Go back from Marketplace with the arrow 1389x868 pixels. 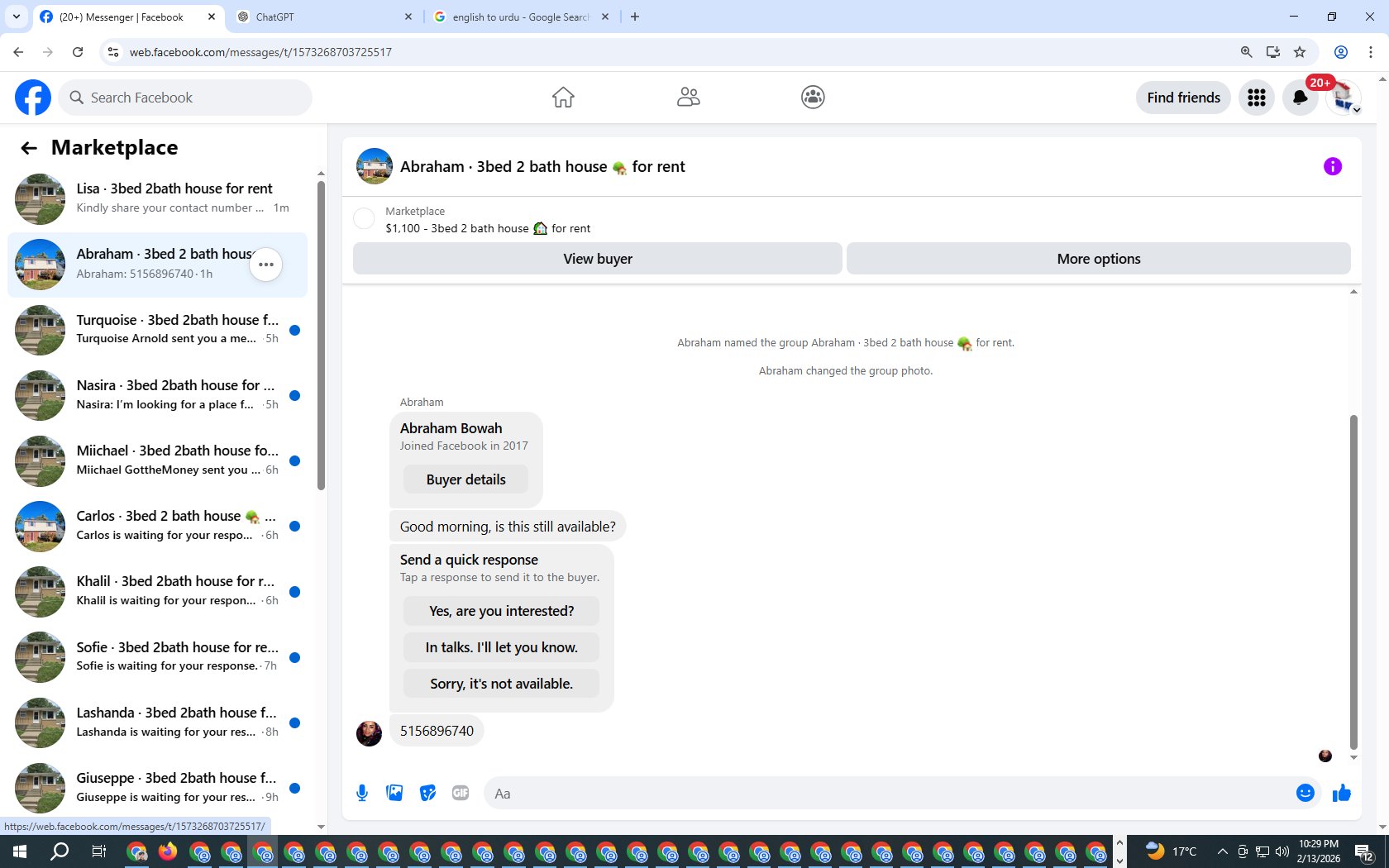tap(29, 148)
